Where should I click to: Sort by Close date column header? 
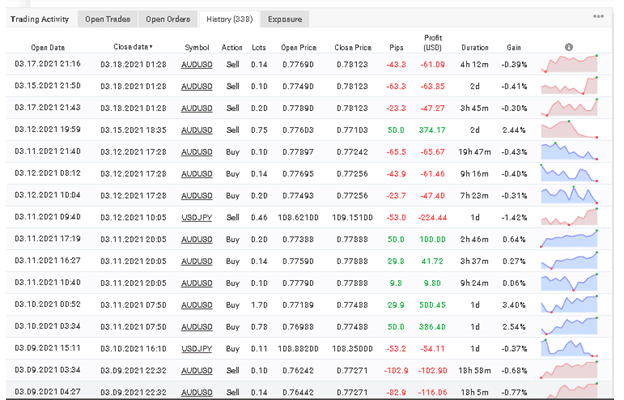(x=133, y=47)
